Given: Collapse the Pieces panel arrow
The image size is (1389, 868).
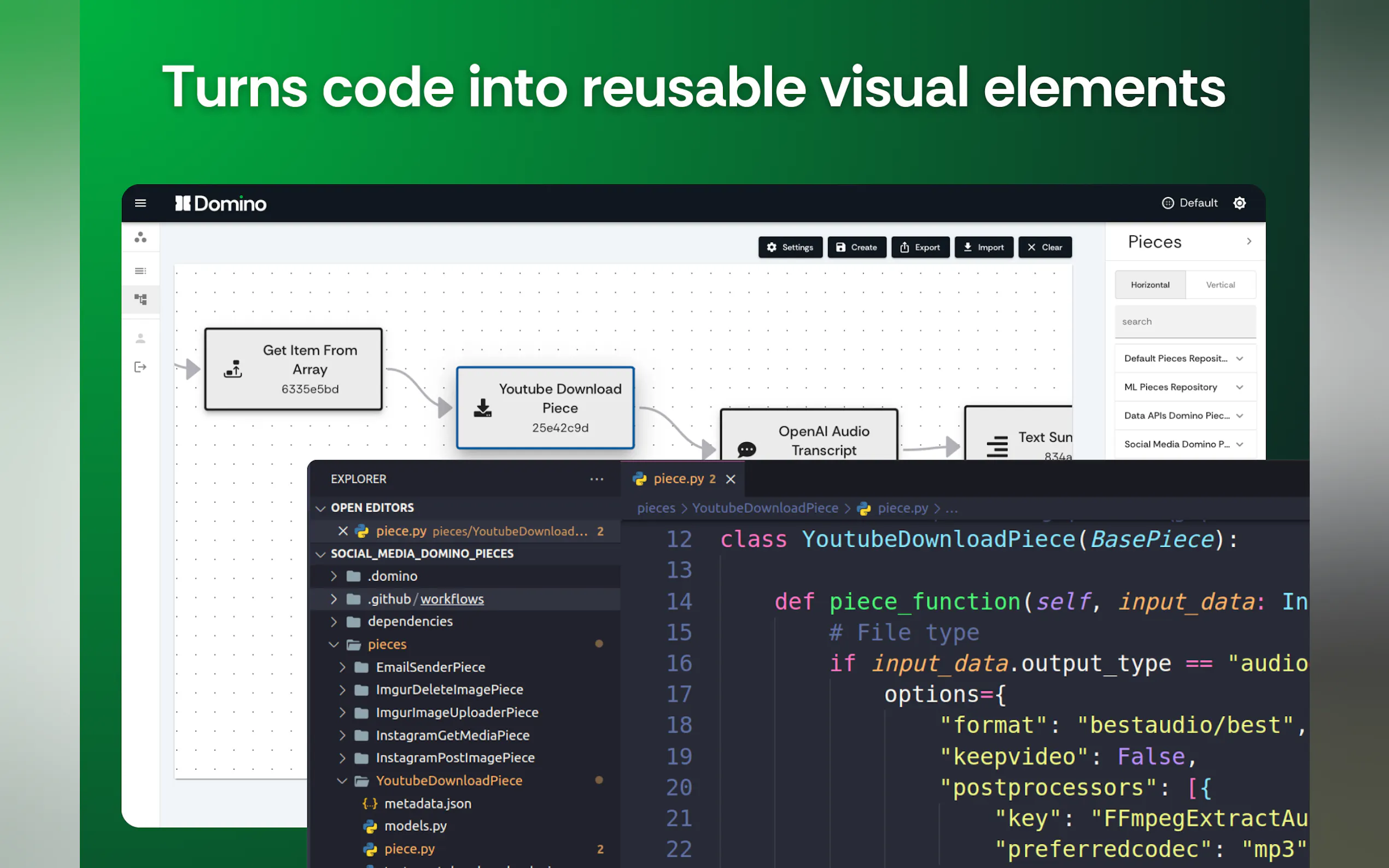Looking at the screenshot, I should click(x=1248, y=242).
